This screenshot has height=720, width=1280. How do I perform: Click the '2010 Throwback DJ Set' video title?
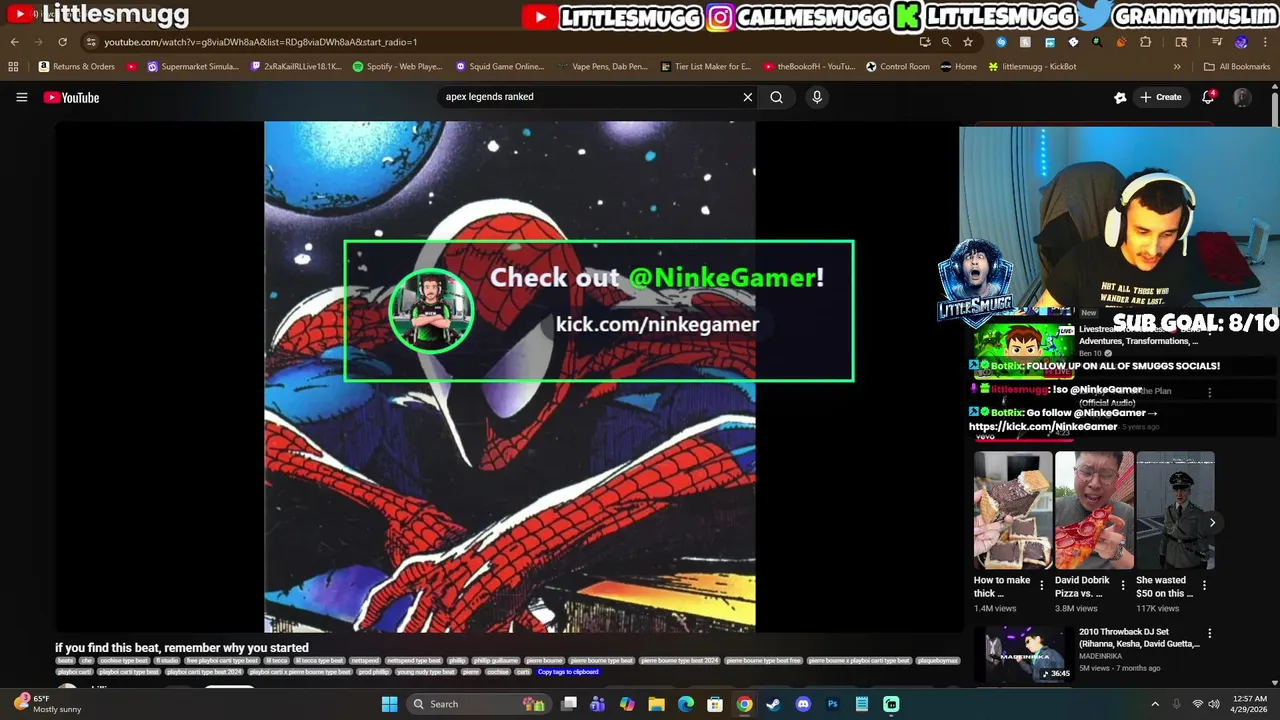1139,638
